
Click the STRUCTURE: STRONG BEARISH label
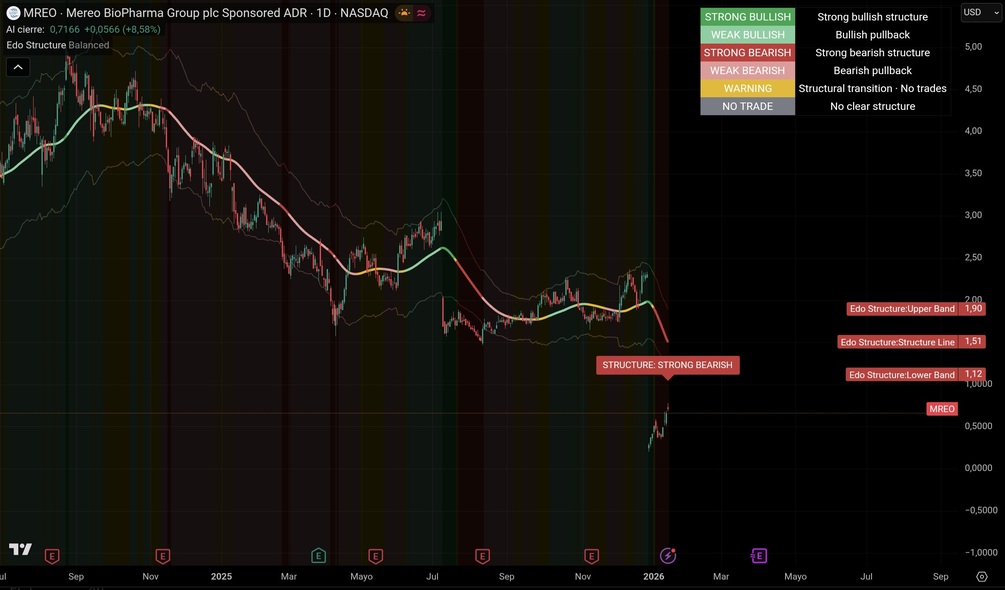coord(667,365)
